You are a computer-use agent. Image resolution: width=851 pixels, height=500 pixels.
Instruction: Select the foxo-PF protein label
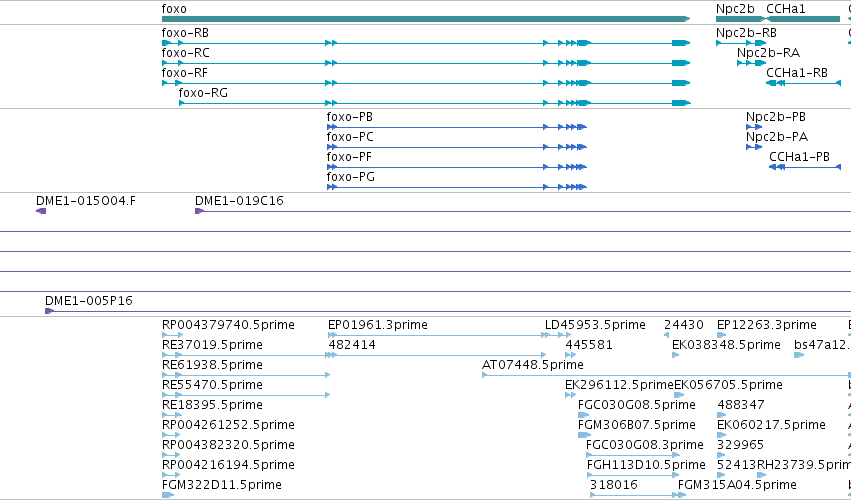[349, 157]
